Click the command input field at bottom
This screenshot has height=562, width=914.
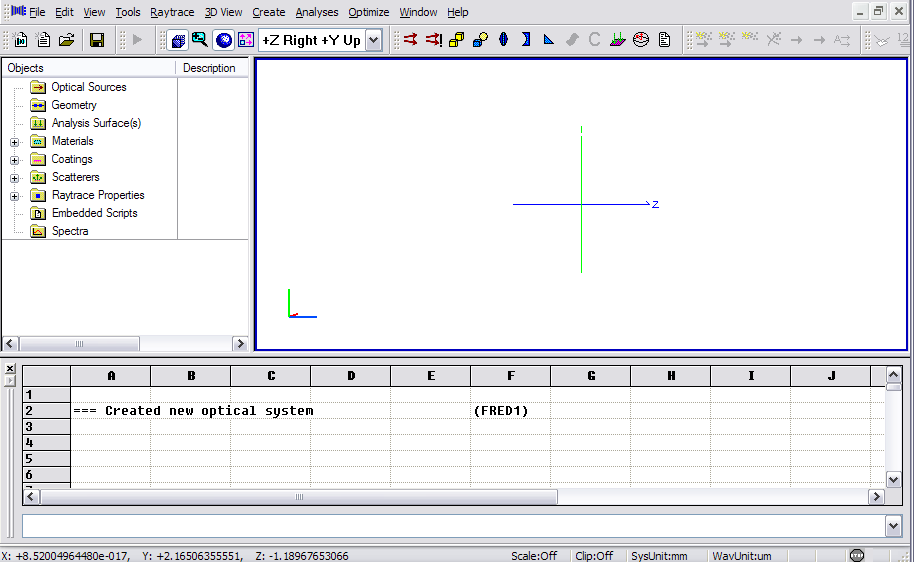452,526
